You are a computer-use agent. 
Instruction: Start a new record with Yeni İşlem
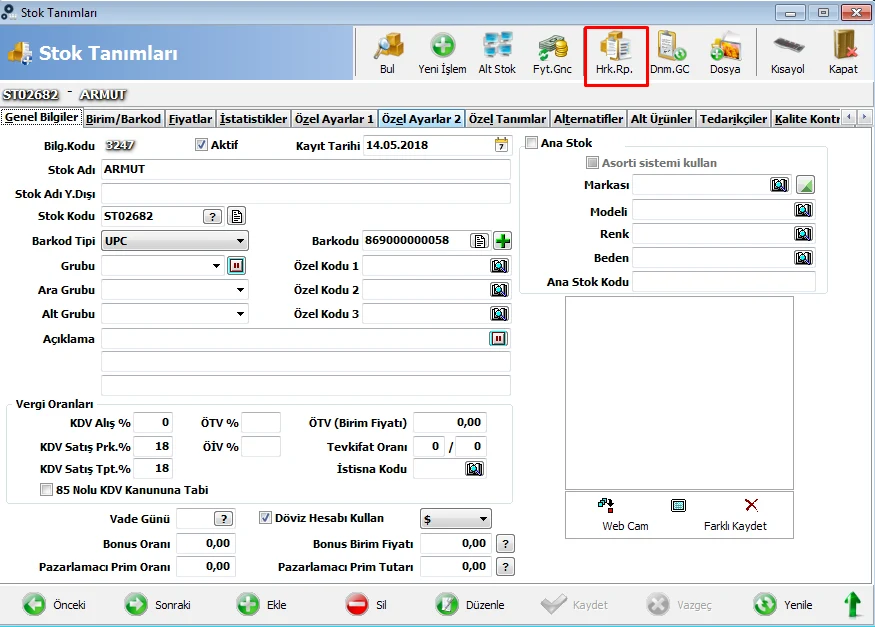coord(443,54)
